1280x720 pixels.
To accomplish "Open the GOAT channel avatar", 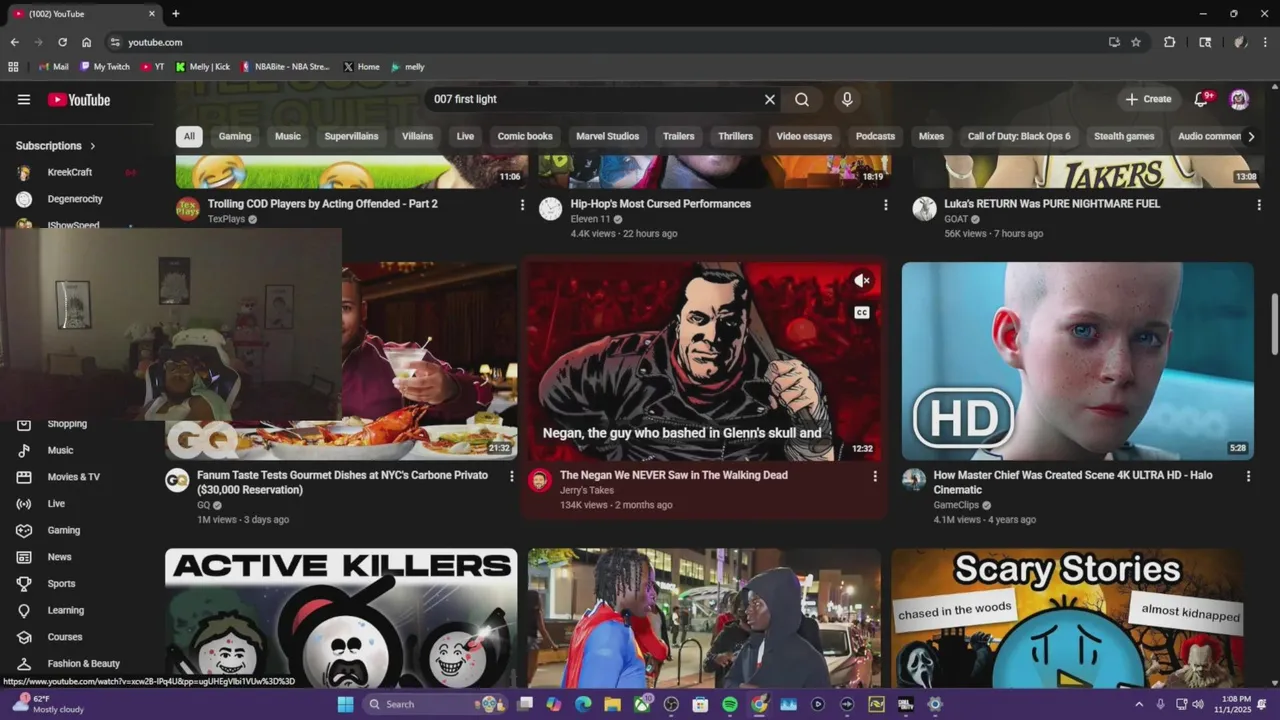I will (925, 208).
